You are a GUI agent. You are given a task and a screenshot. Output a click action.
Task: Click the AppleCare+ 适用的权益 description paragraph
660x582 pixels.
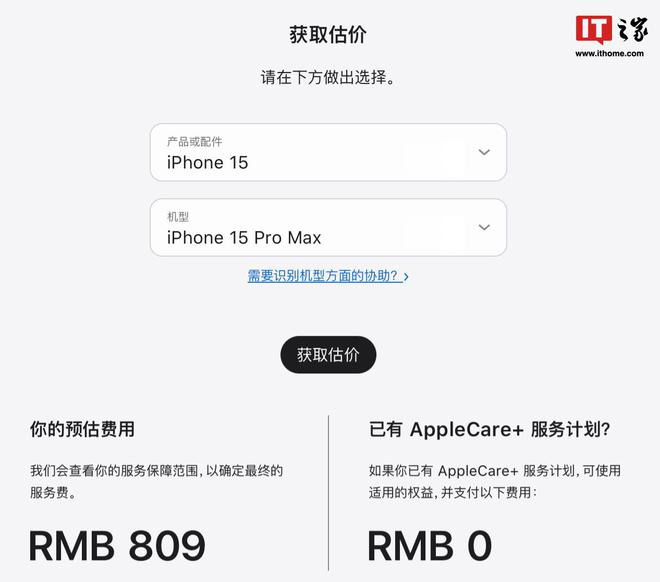click(495, 481)
